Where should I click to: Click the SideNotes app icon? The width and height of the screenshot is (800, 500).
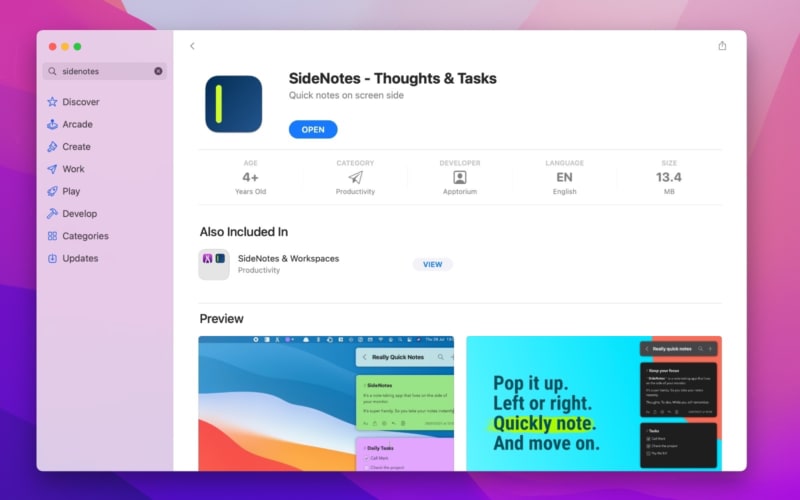[x=234, y=104]
